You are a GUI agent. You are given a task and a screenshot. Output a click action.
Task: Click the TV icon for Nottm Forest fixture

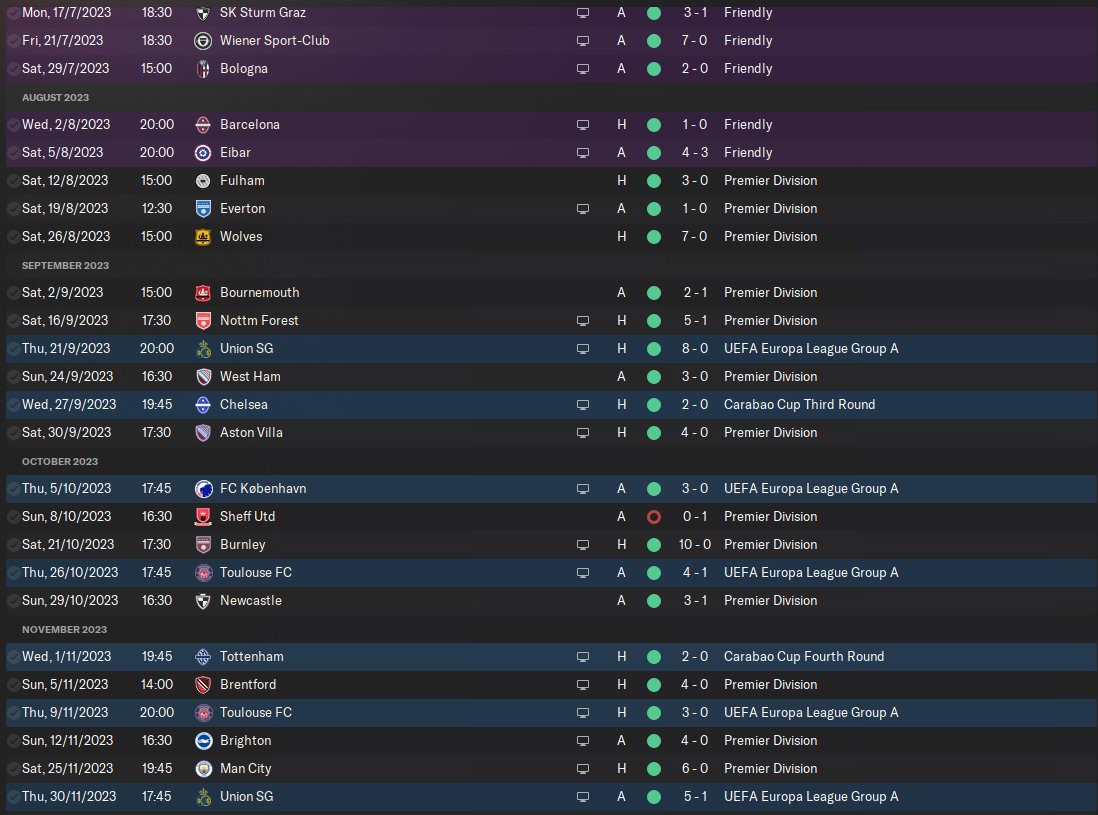click(583, 321)
